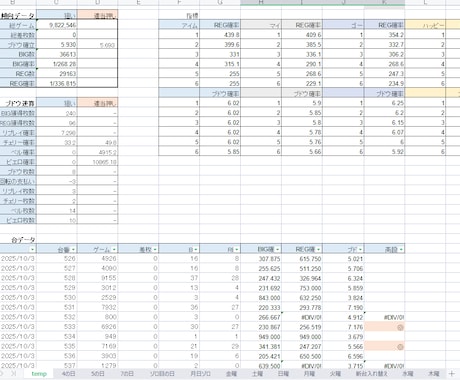The image size is (460, 380).
Task: Switch to the temp sheet tab
Action: pos(39,374)
